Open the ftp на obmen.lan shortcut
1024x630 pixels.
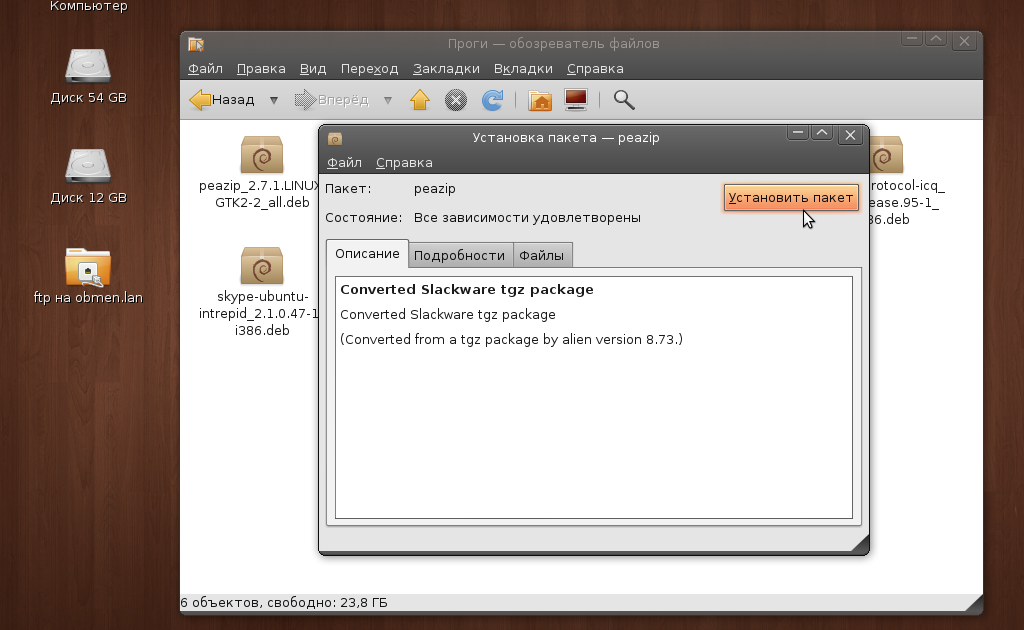88,270
